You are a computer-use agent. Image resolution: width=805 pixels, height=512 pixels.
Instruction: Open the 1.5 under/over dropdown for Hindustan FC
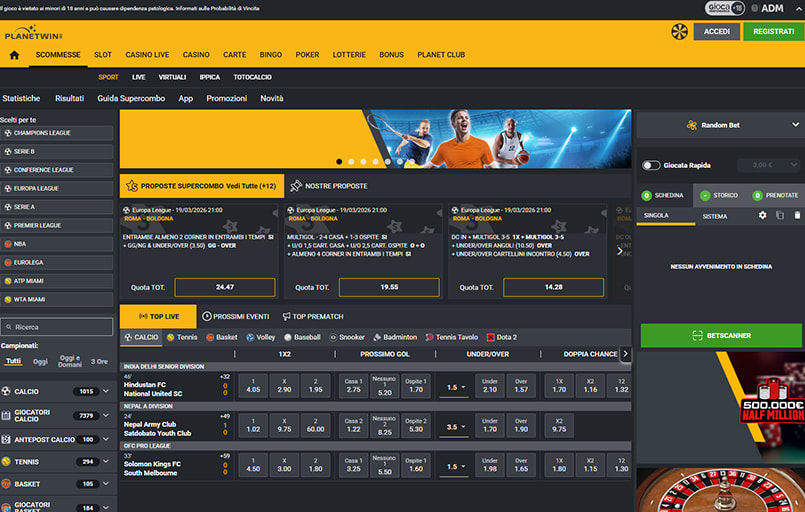click(456, 387)
